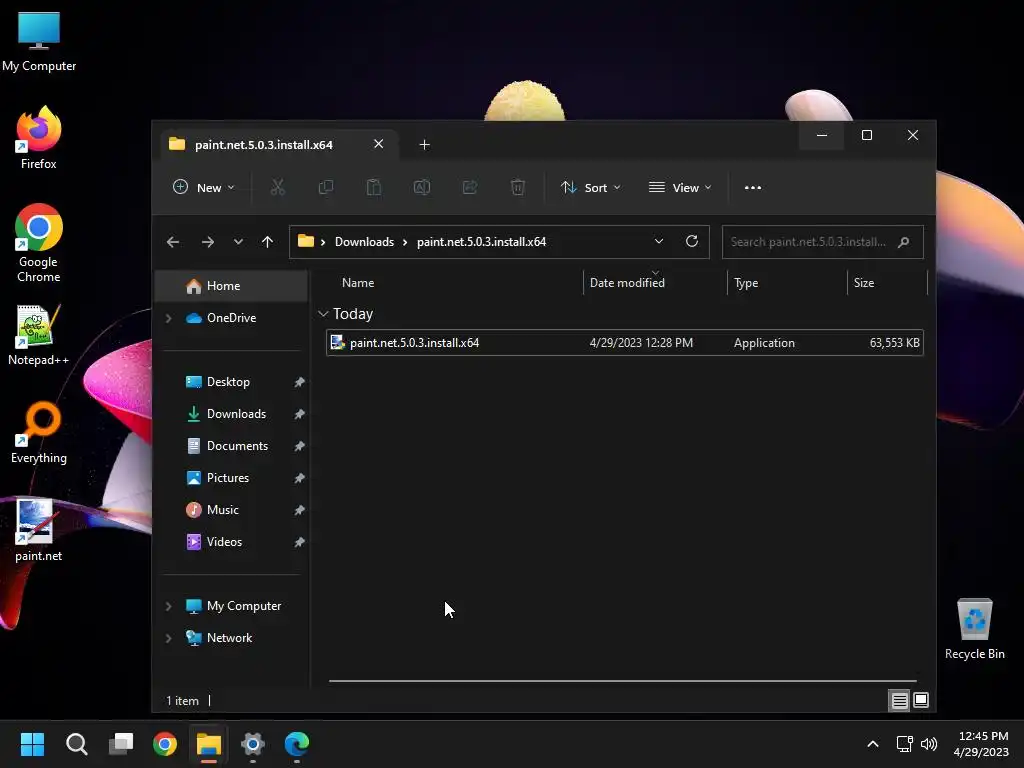
Task: Open the View layout dropdown
Action: 680,188
